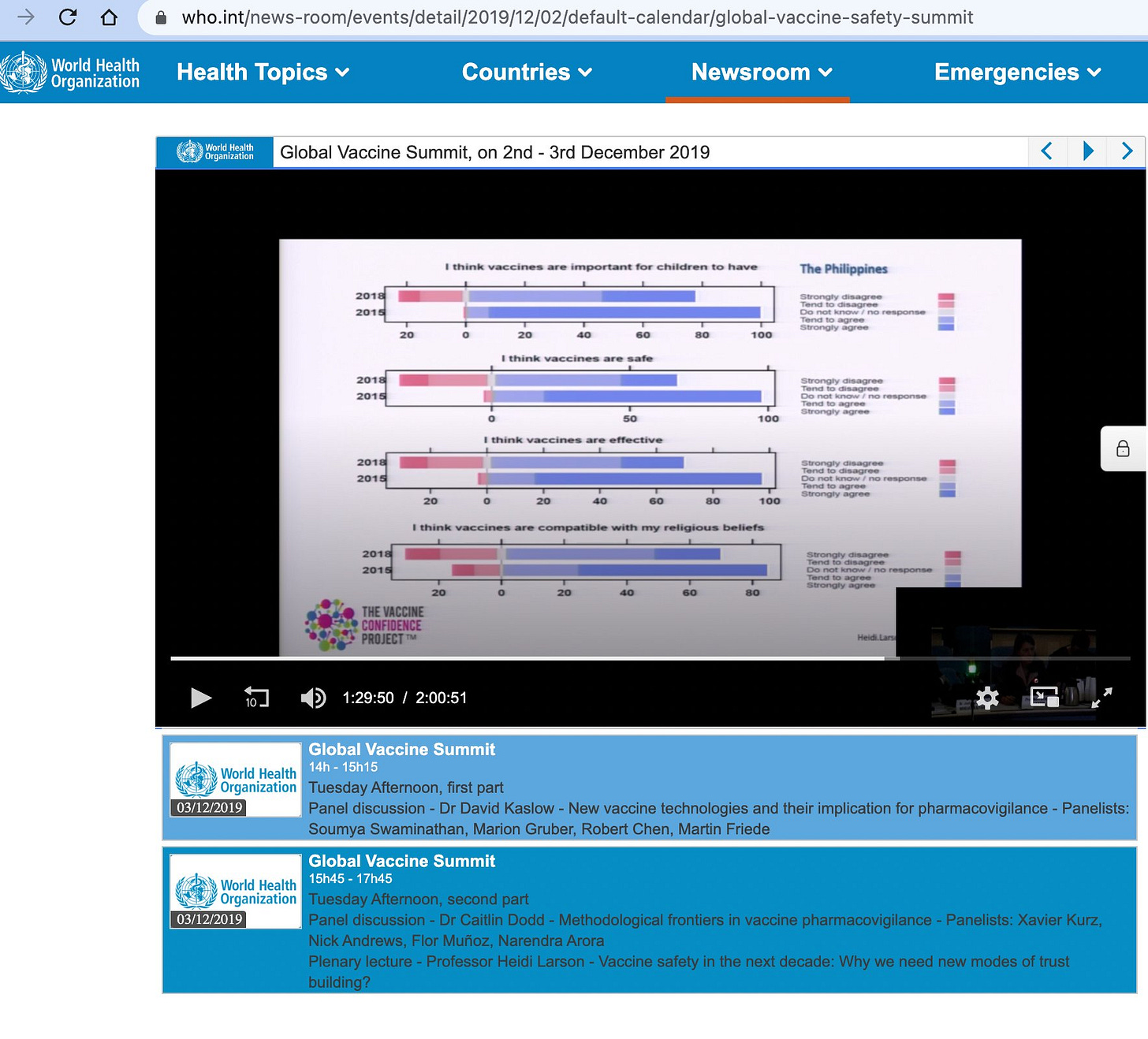Open the World Health Organization logo home link
The image size is (1148, 1039).
71,73
